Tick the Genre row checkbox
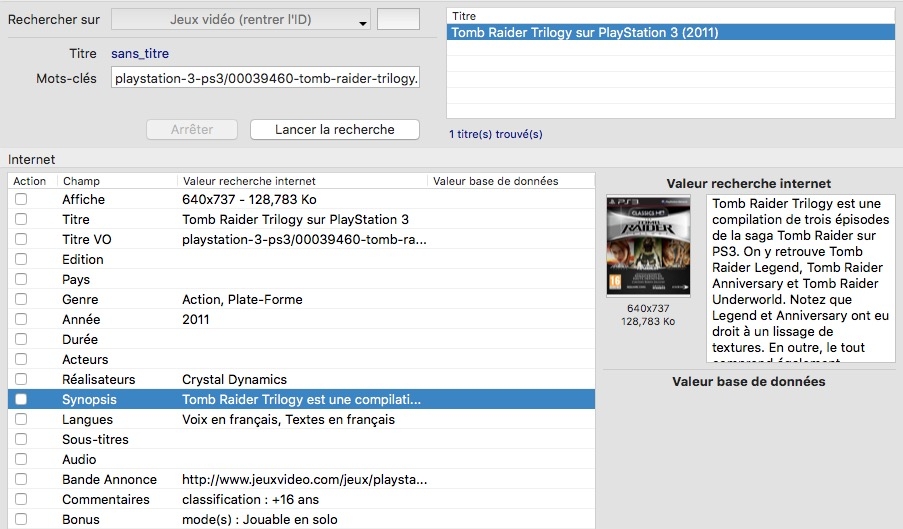Image resolution: width=903 pixels, height=529 pixels. (x=21, y=300)
